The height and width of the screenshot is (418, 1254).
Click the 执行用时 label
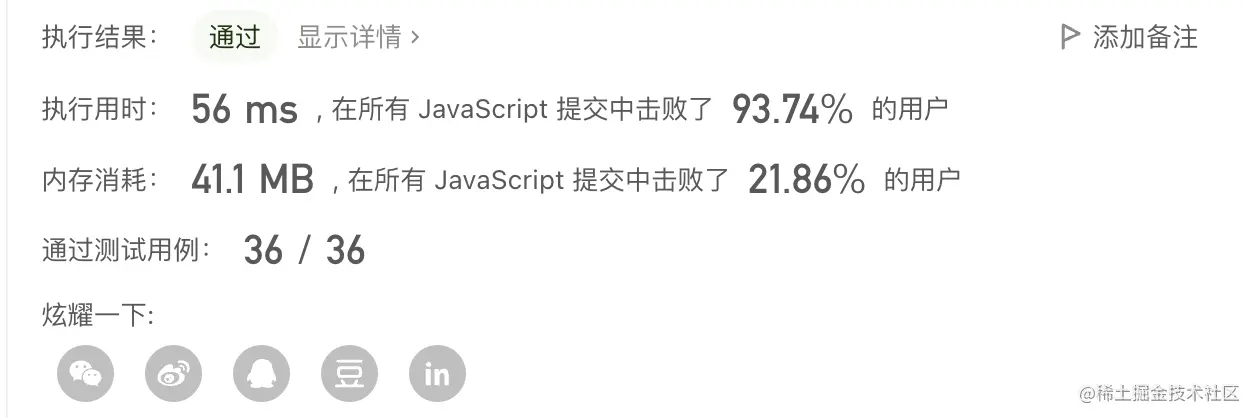[x=100, y=109]
